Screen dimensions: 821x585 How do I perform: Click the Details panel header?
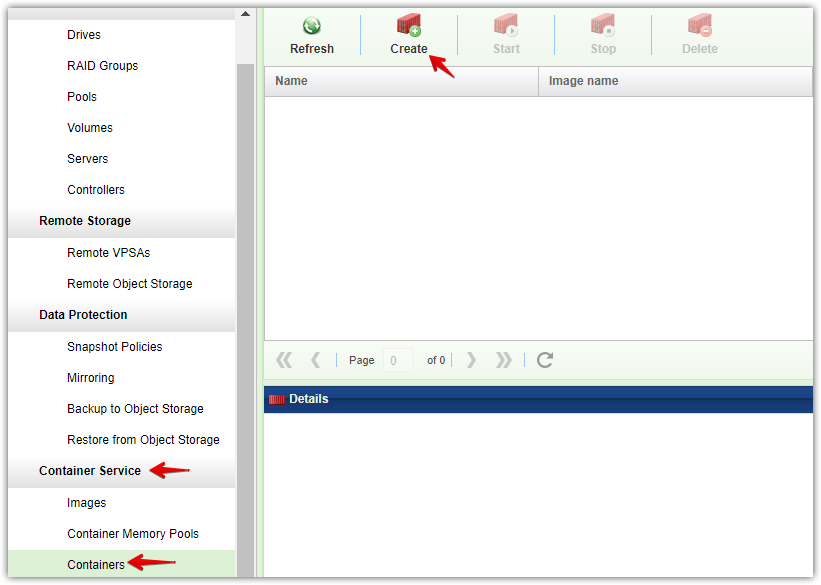[538, 400]
